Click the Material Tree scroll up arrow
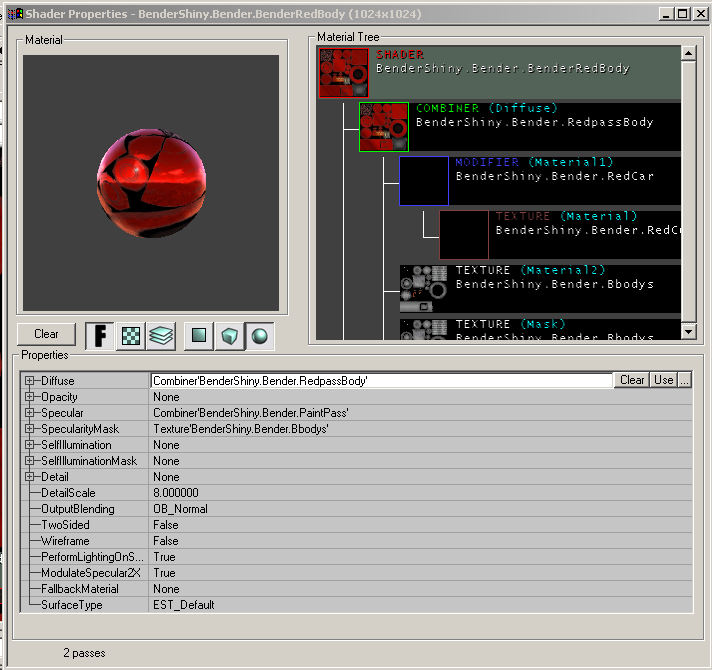This screenshot has height=670, width=712. [x=688, y=54]
